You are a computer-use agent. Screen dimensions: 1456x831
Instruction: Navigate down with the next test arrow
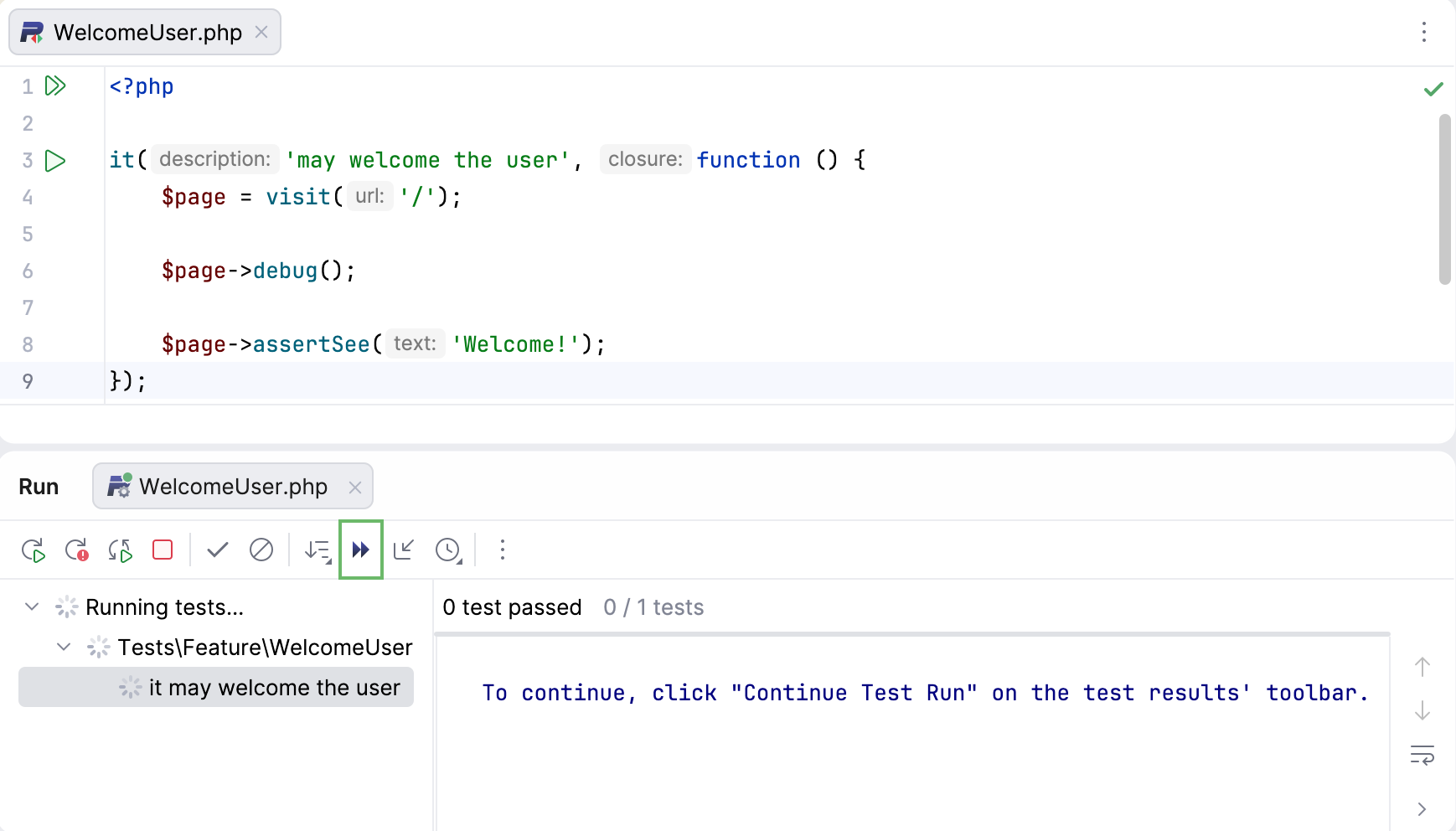click(1422, 711)
